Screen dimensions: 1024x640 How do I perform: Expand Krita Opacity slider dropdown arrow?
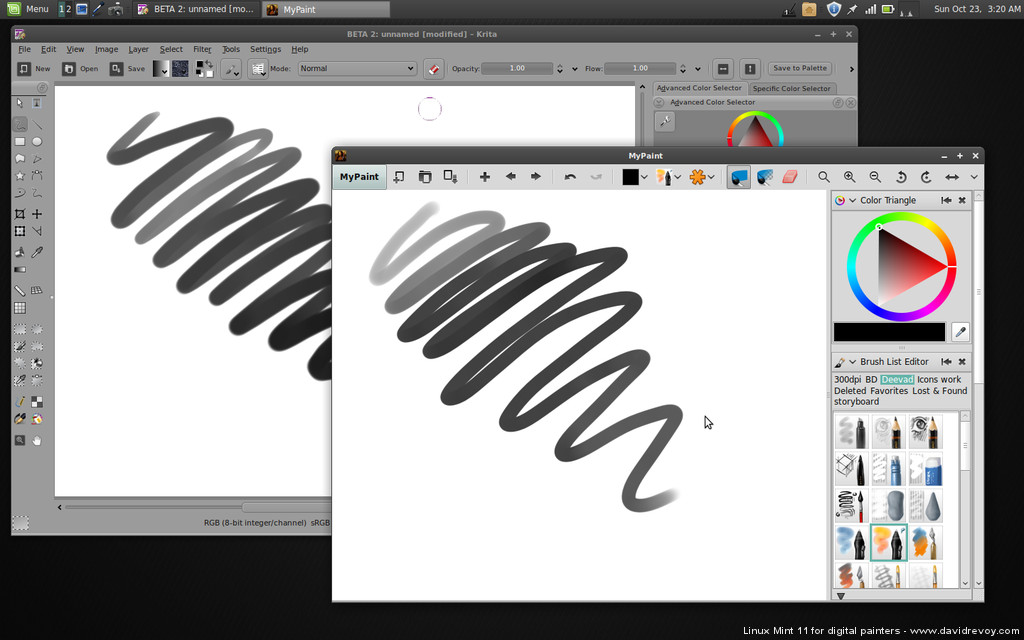pyautogui.click(x=575, y=69)
